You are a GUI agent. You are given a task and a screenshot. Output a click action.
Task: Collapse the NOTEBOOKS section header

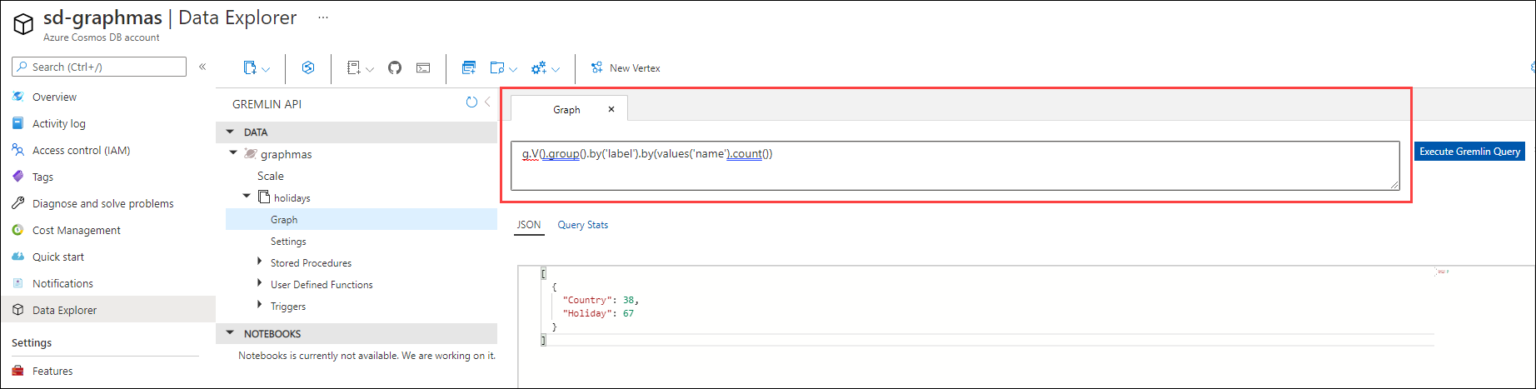pos(356,333)
